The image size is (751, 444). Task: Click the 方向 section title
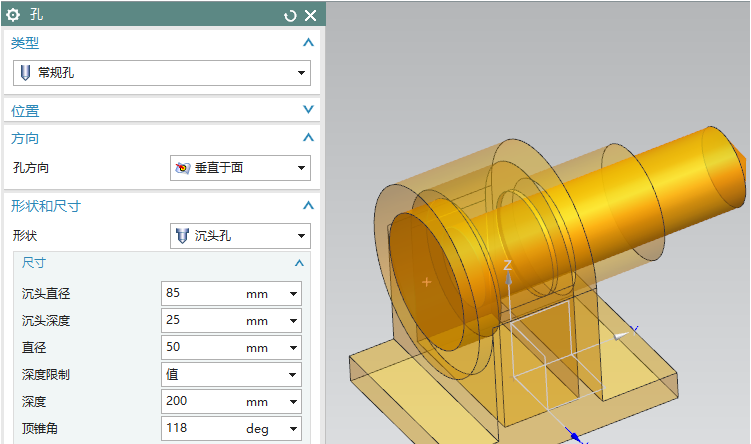(25, 138)
